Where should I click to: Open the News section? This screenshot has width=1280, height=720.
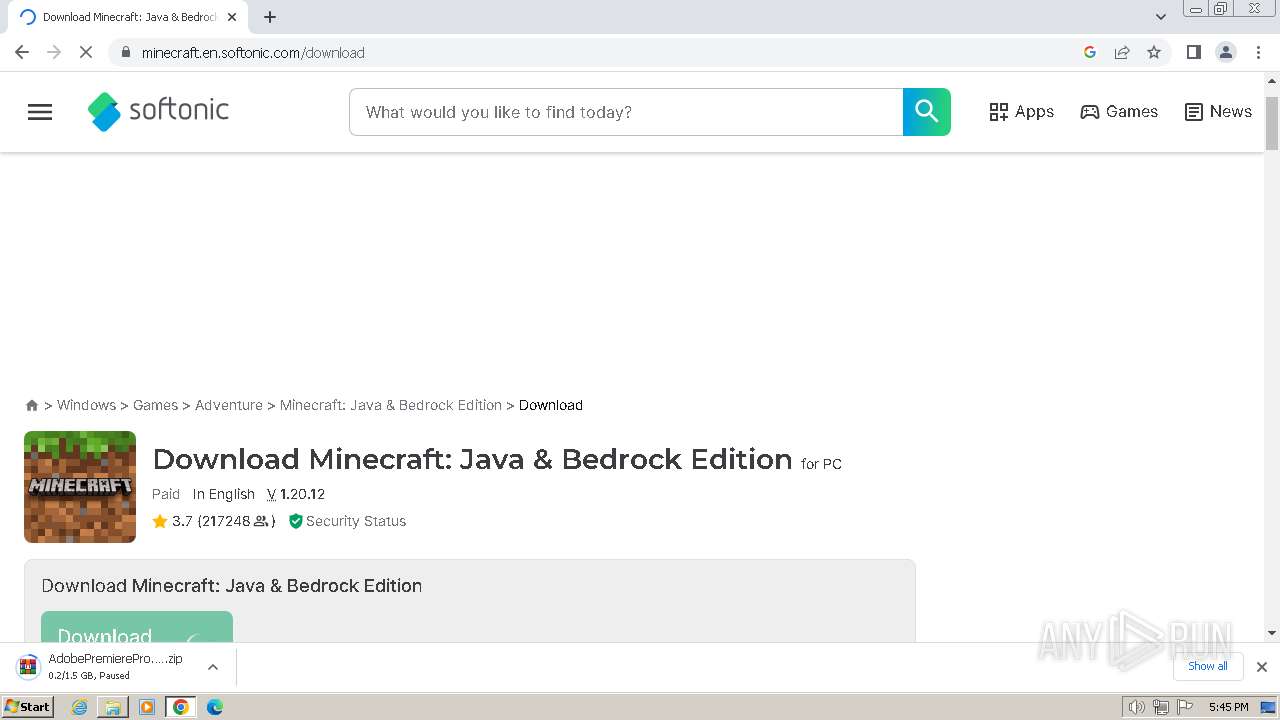click(1218, 112)
